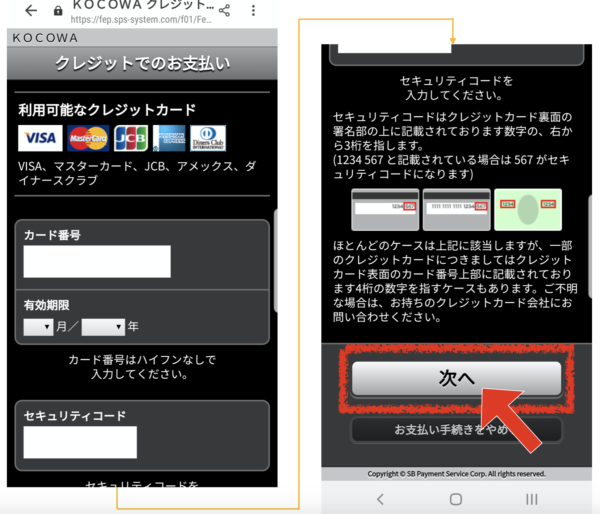This screenshot has height=514, width=600.
Task: Tap the American Express logo
Action: click(x=169, y=138)
